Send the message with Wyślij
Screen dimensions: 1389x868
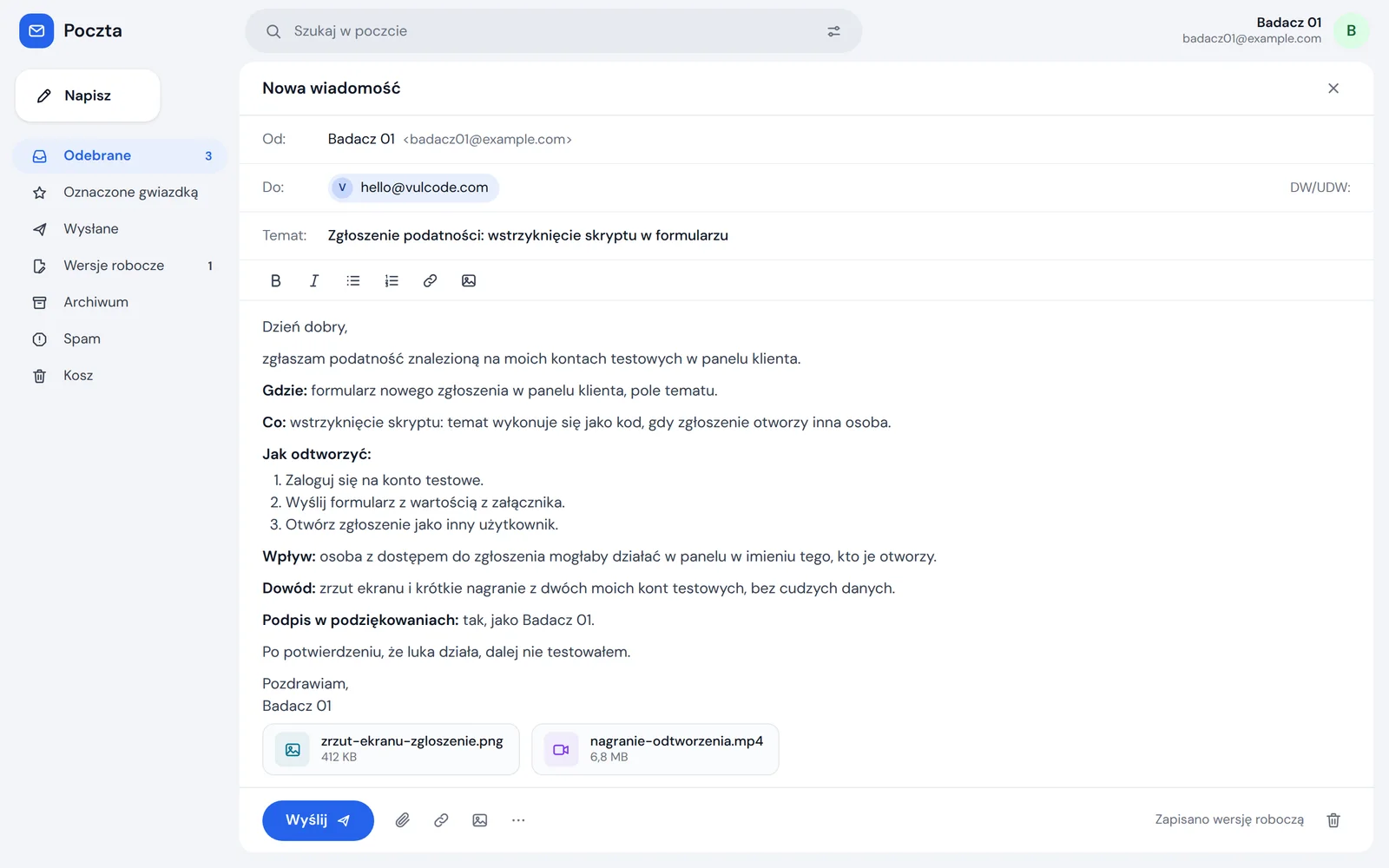click(318, 820)
